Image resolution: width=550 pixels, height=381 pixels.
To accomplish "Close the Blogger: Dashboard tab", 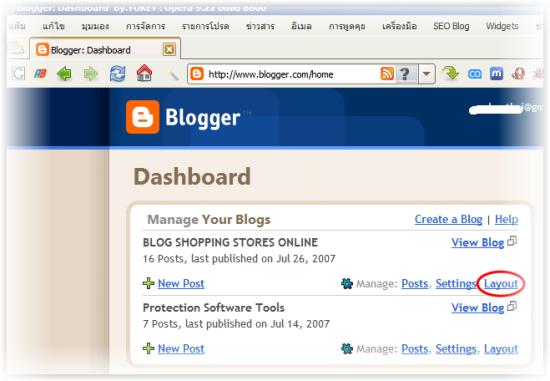I will (169, 49).
